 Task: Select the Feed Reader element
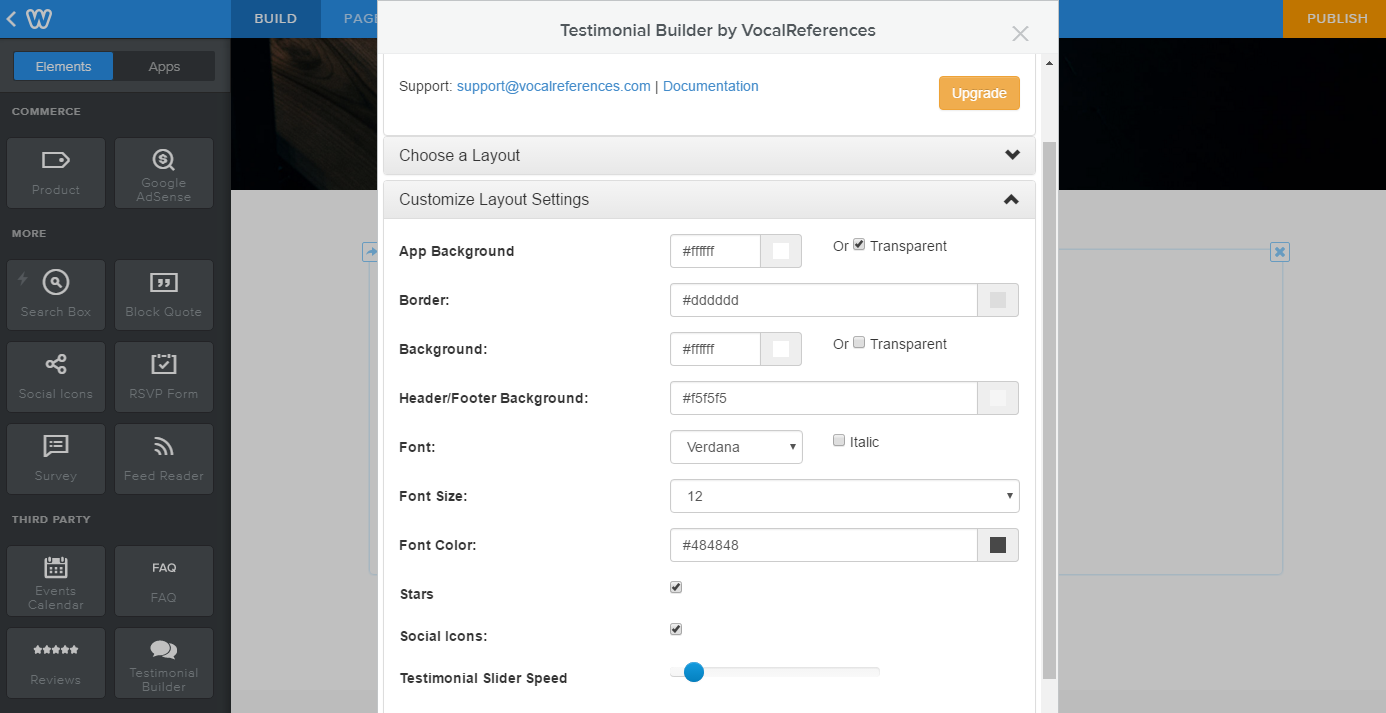point(164,459)
